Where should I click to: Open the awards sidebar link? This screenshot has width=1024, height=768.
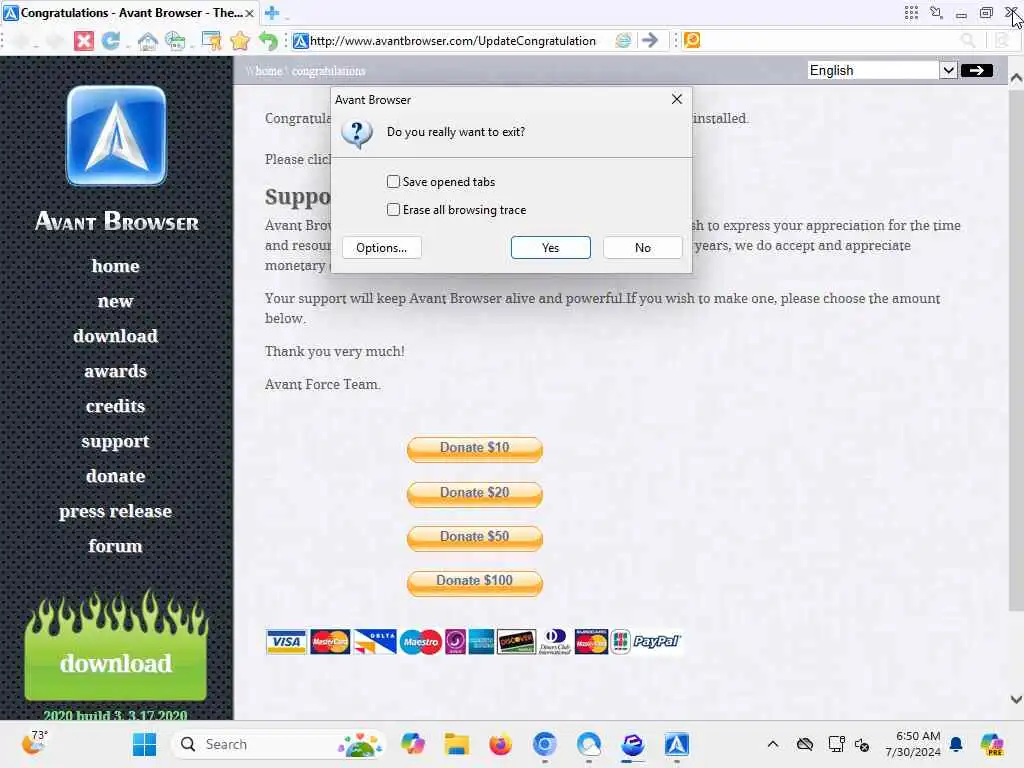116,371
